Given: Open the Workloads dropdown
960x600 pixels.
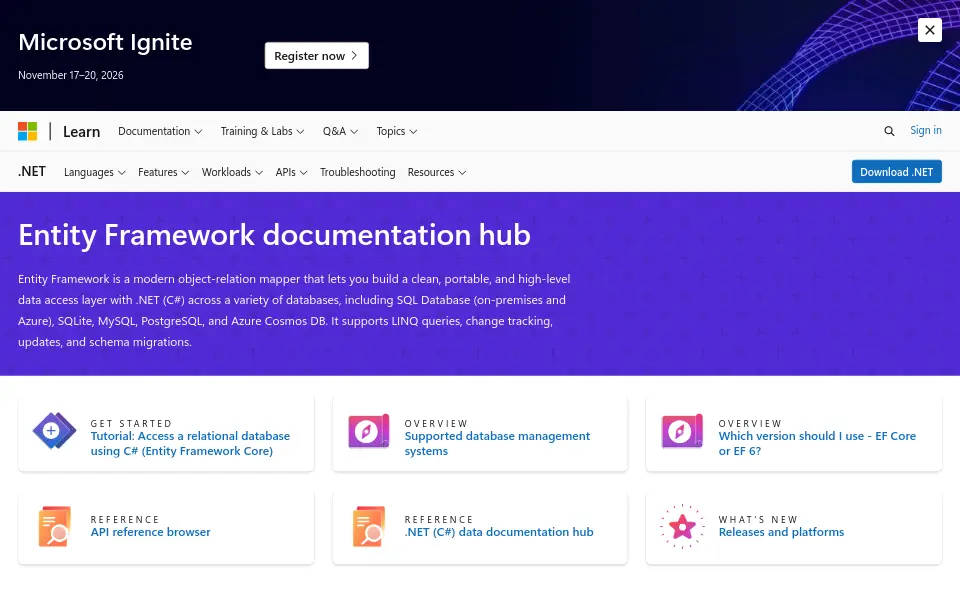Looking at the screenshot, I should pos(233,172).
